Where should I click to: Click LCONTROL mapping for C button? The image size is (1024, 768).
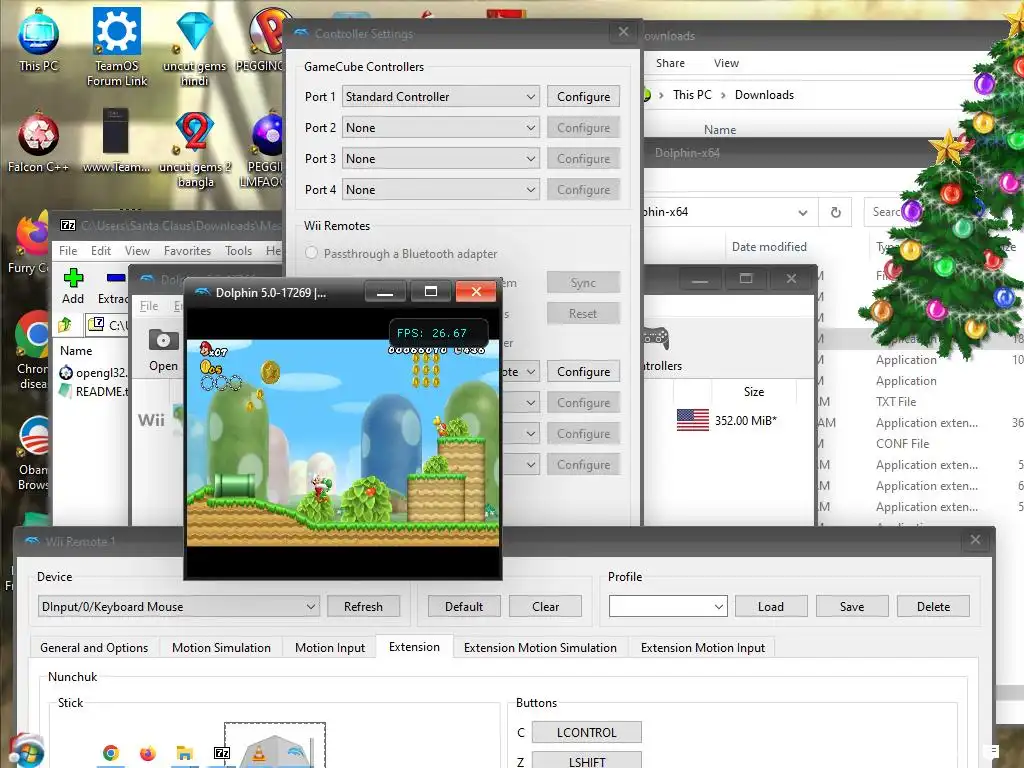586,733
